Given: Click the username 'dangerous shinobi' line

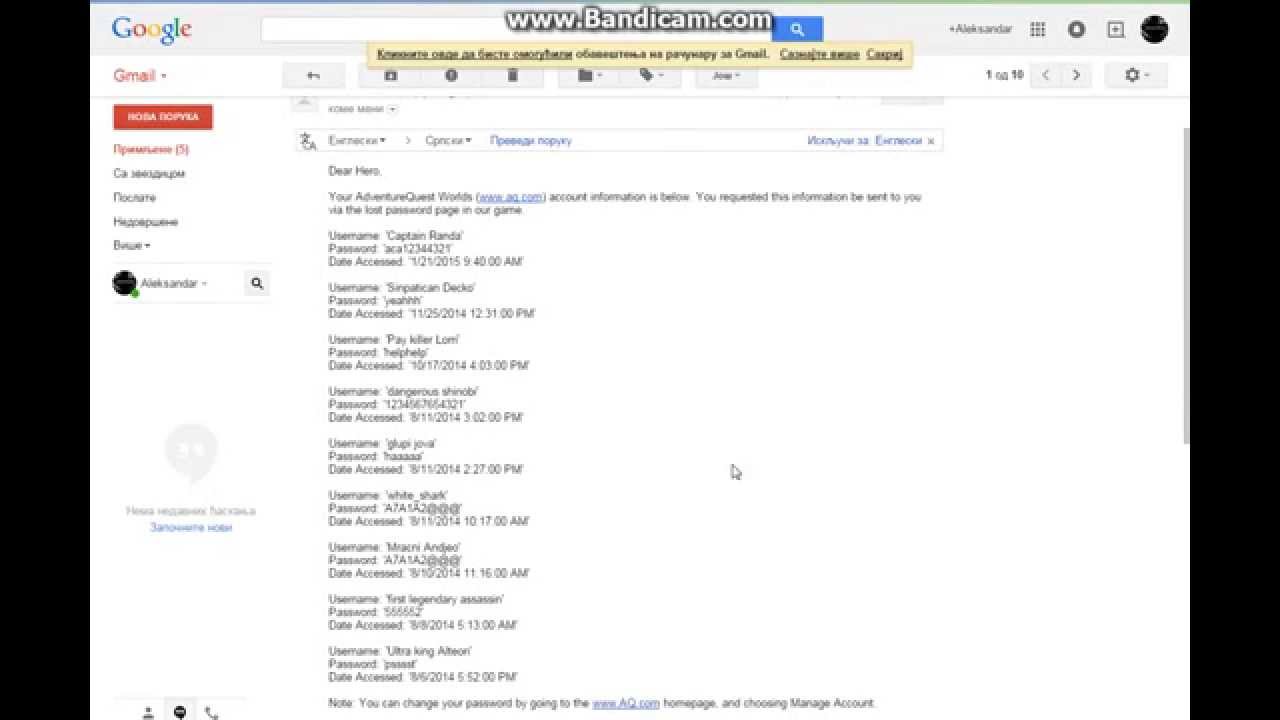Looking at the screenshot, I should pos(404,392).
